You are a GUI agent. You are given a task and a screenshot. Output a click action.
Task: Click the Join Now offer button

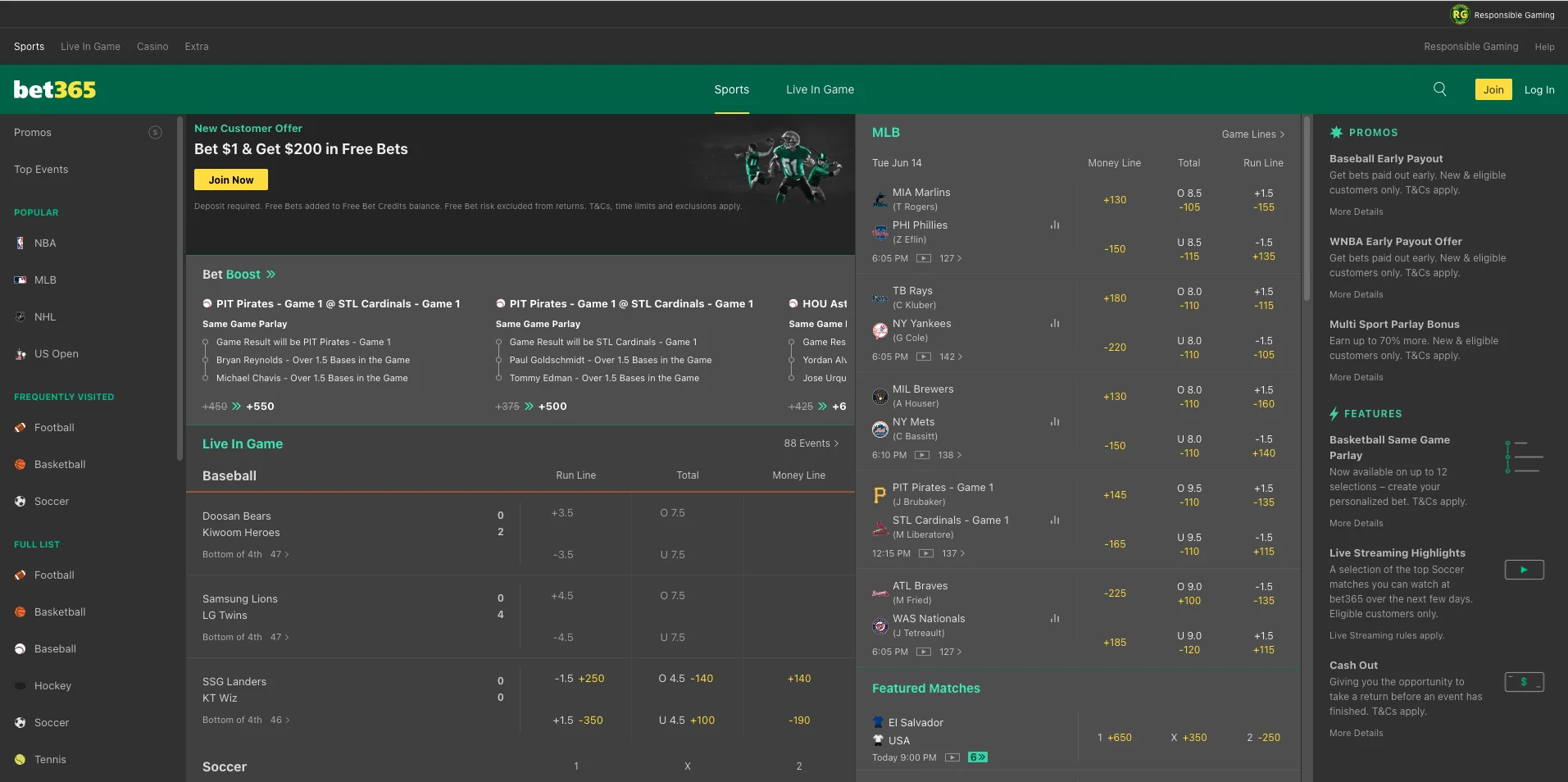pos(231,180)
